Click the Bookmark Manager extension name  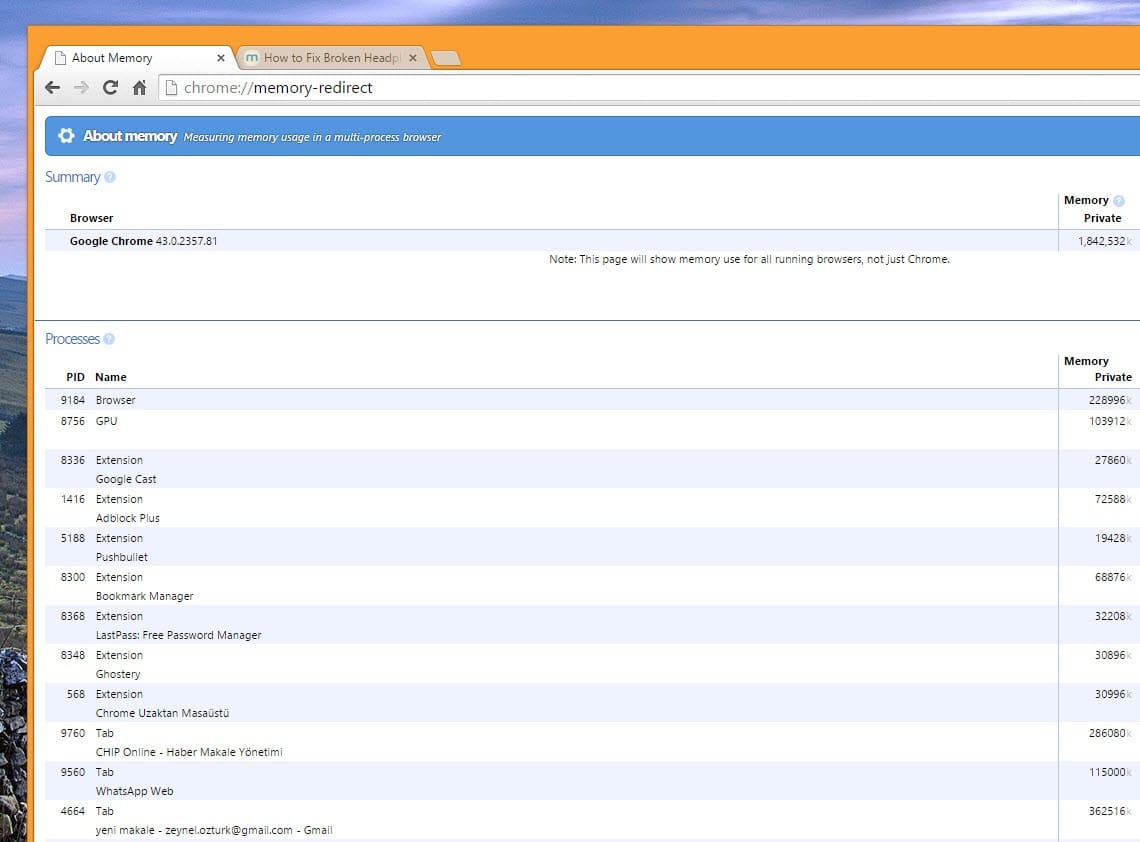(145, 596)
